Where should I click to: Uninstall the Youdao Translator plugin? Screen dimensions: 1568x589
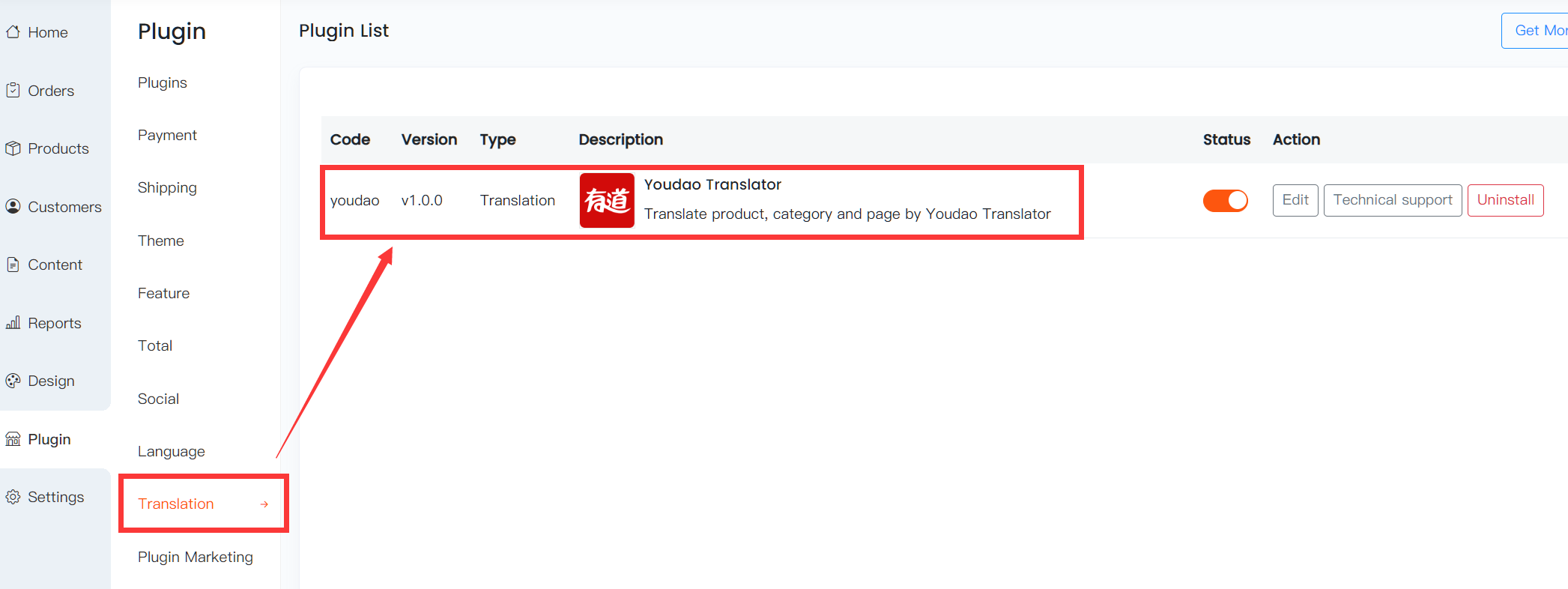pyautogui.click(x=1506, y=200)
